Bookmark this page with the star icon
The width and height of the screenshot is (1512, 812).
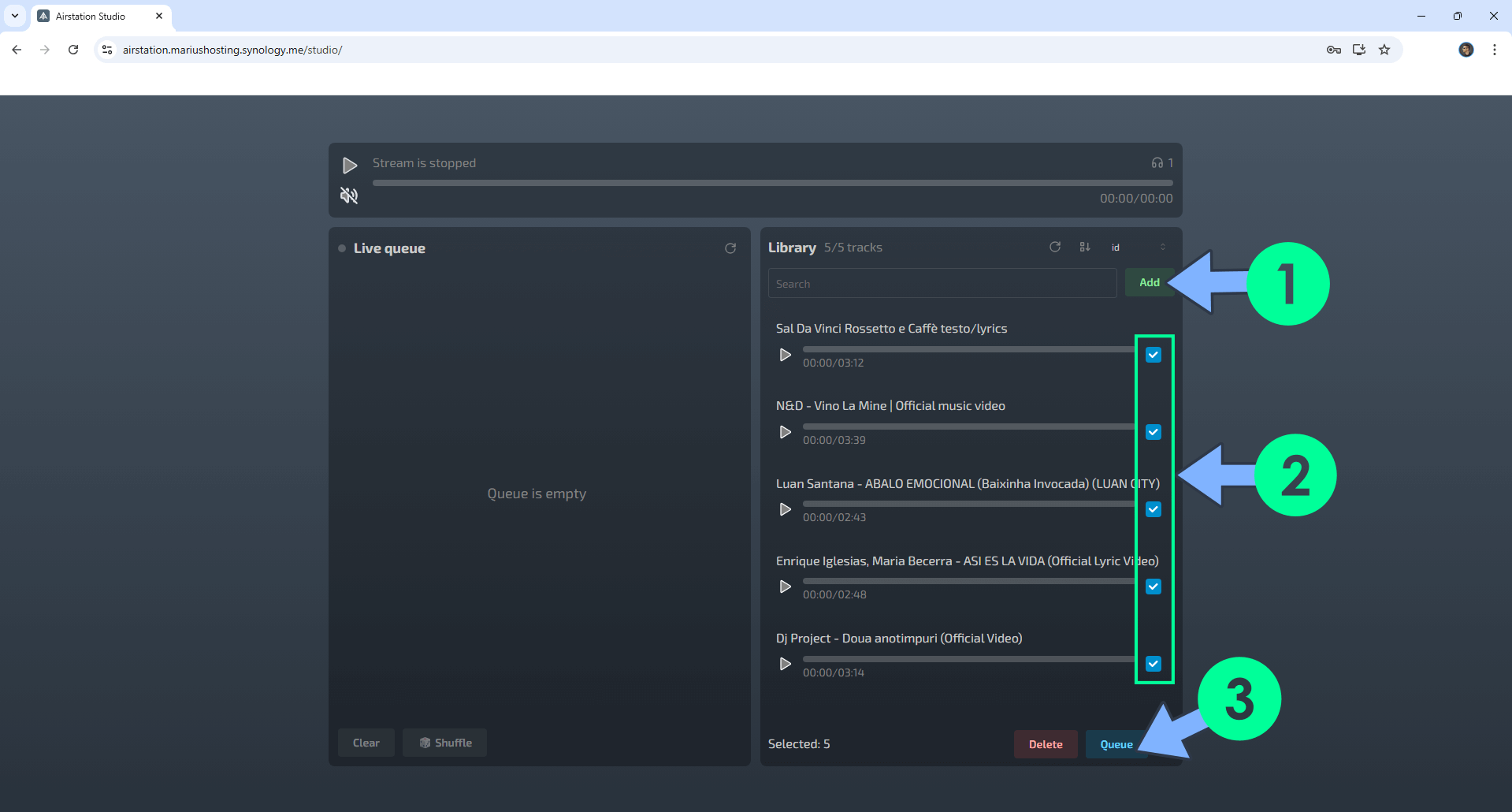[1384, 50]
